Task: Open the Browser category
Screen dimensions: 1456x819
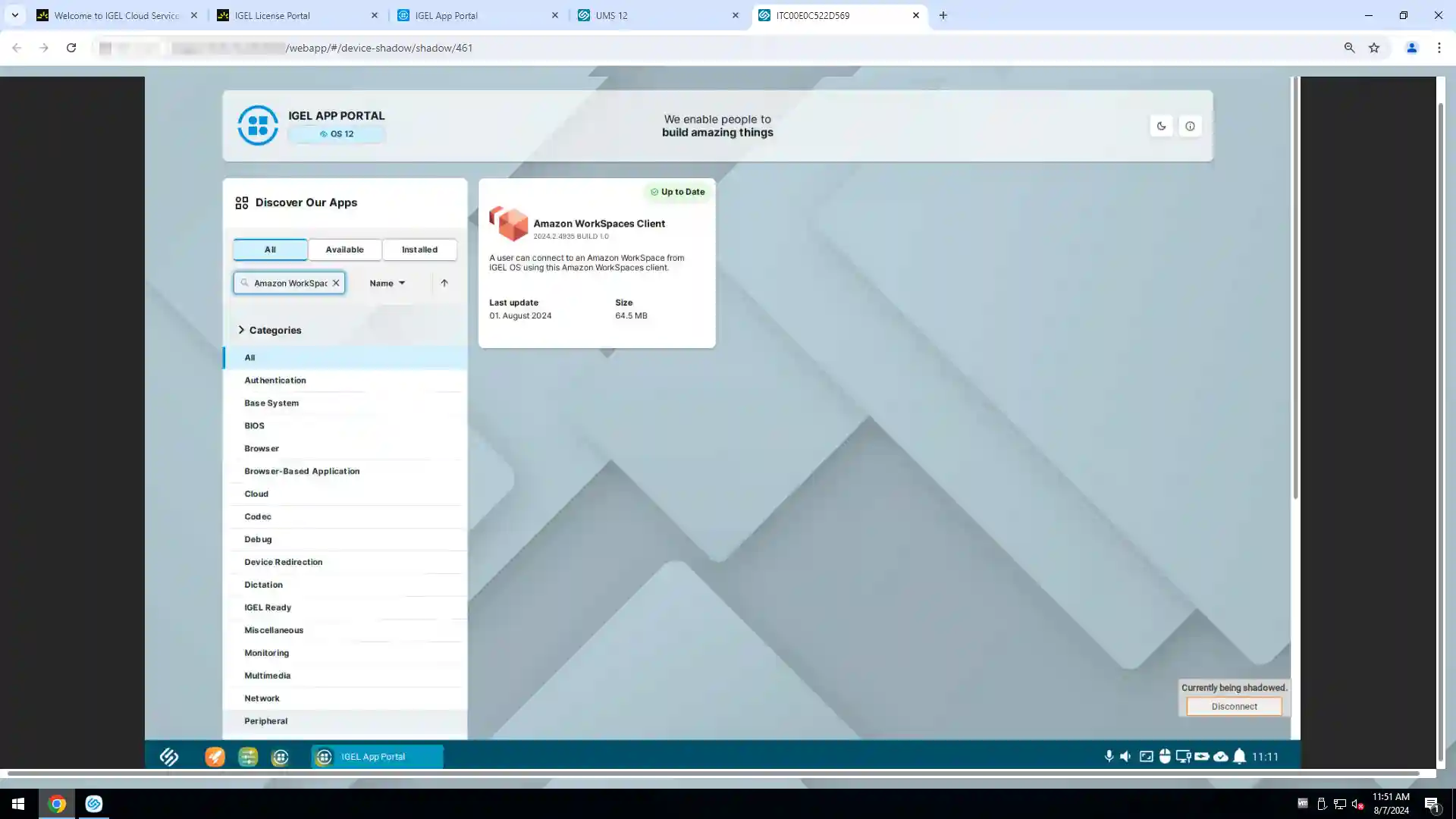Action: [x=262, y=448]
